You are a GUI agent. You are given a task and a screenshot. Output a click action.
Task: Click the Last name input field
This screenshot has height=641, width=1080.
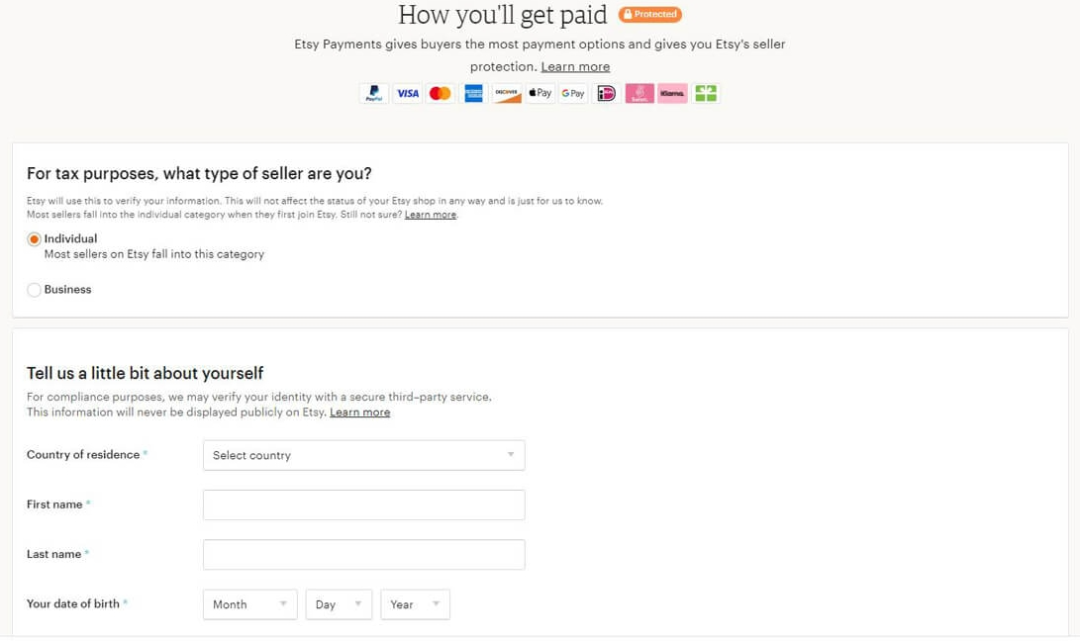(x=364, y=554)
